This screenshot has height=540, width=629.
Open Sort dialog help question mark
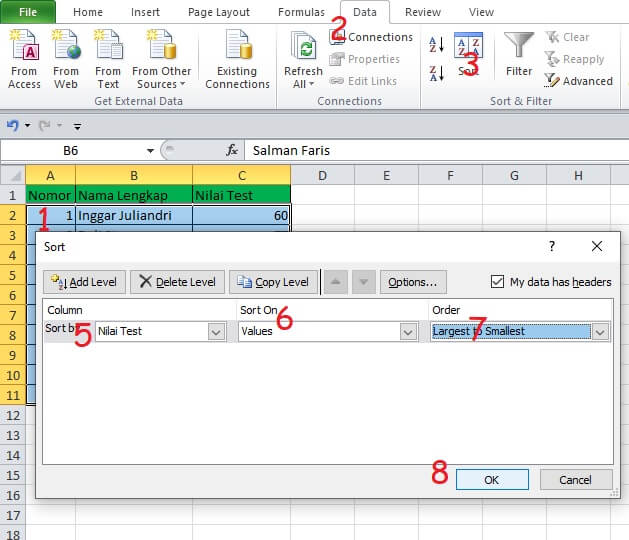pos(552,246)
